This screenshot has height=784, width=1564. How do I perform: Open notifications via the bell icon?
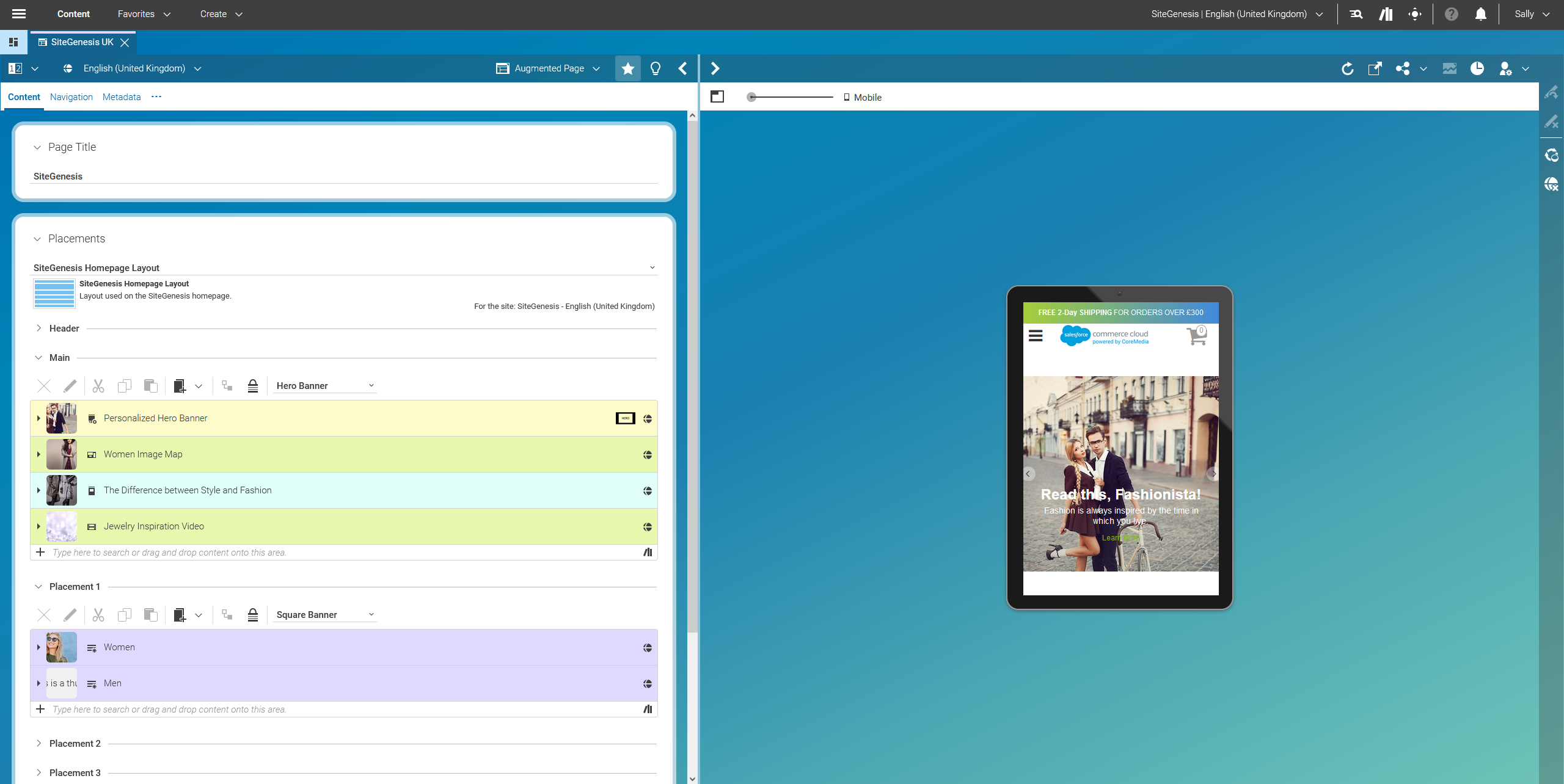click(1480, 13)
